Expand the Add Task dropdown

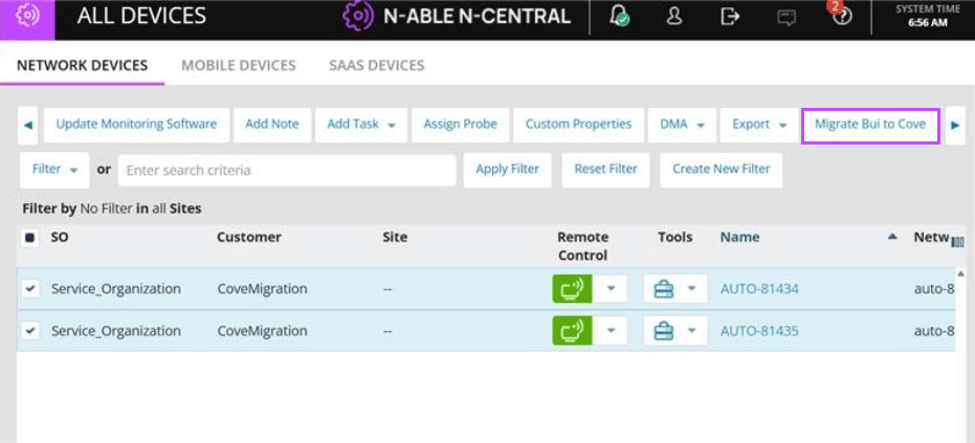point(361,124)
